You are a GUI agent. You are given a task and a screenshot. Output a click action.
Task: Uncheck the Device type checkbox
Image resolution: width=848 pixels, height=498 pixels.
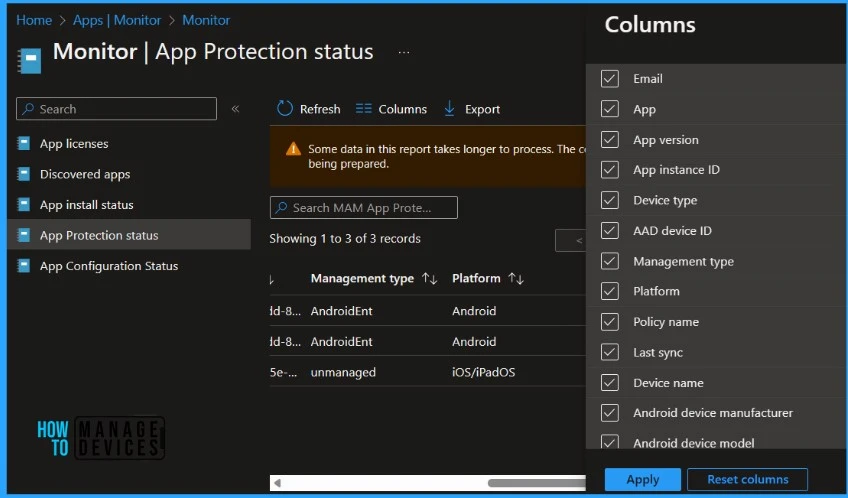tap(610, 200)
